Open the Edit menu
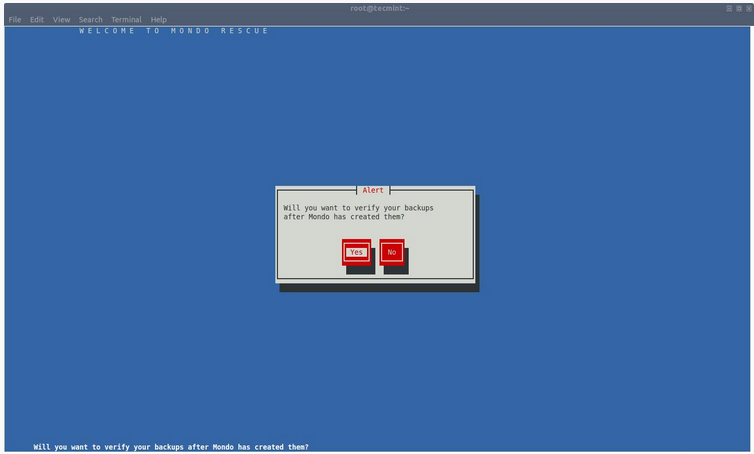 (37, 20)
